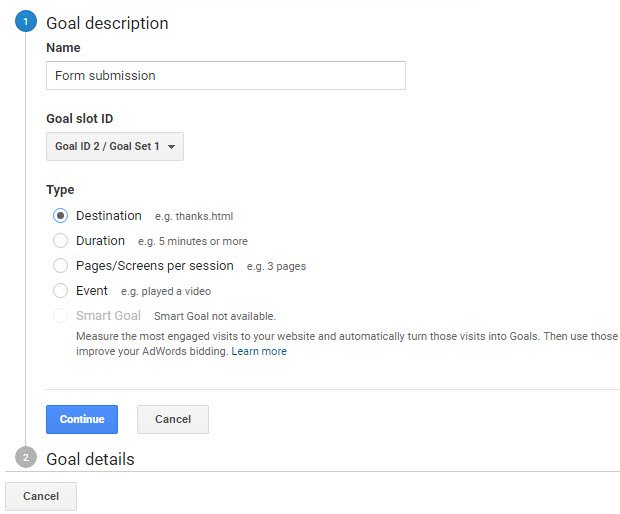
Task: Click the Duration label text
Action: [100, 241]
